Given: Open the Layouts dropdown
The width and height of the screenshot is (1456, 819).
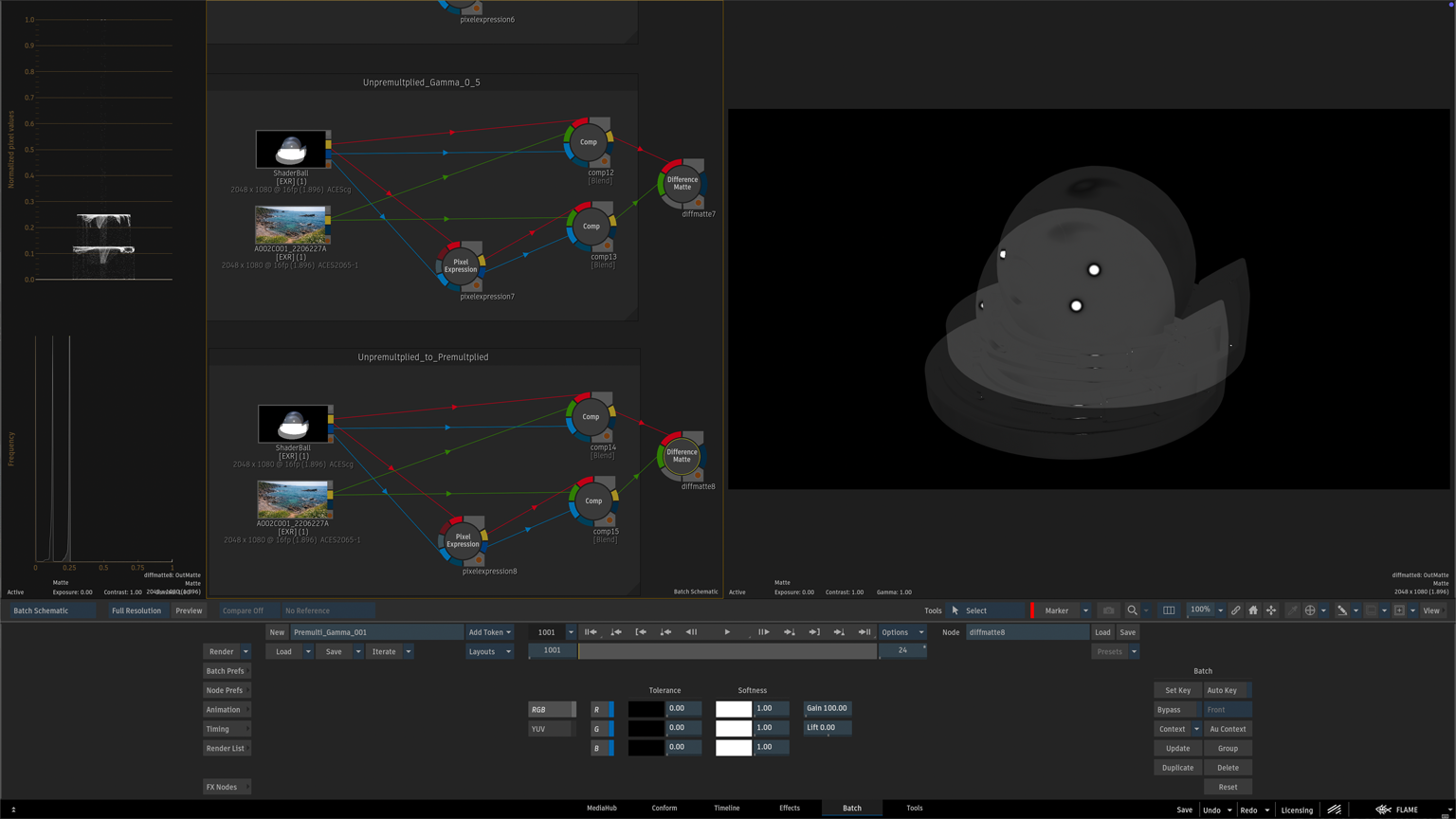Looking at the screenshot, I should coord(489,652).
